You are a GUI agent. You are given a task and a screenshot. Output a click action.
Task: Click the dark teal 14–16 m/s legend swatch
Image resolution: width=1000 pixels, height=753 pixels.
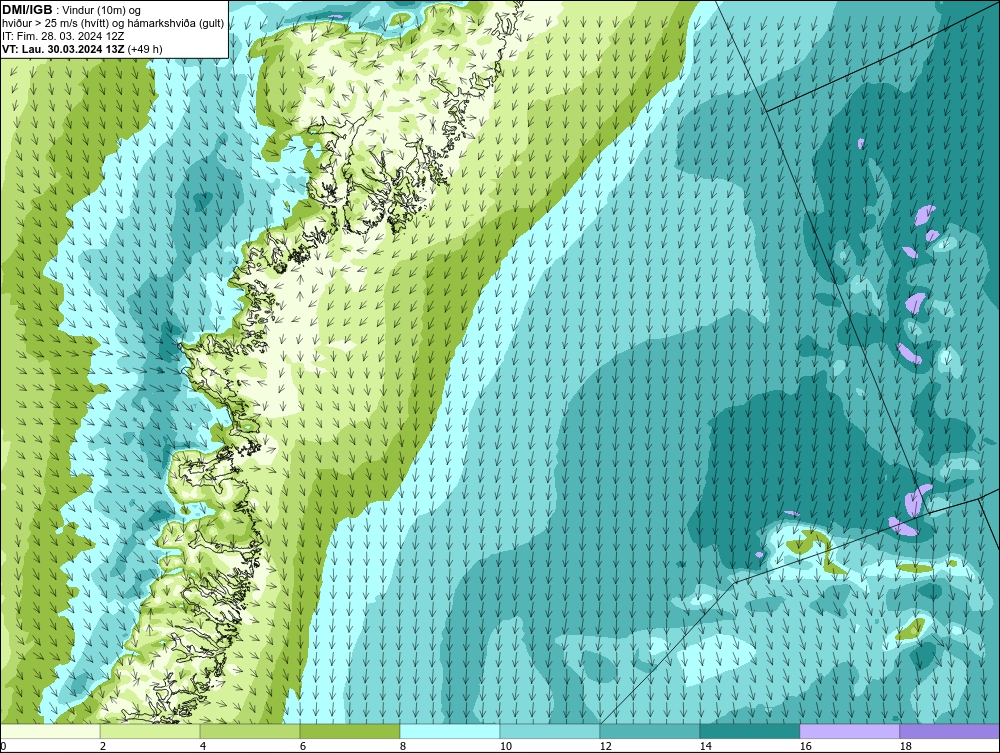[750, 731]
